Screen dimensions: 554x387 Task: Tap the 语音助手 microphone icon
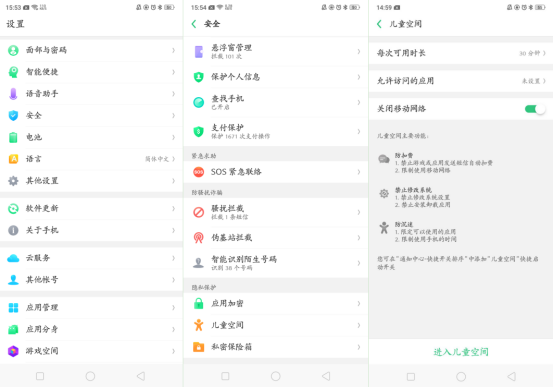click(13, 94)
